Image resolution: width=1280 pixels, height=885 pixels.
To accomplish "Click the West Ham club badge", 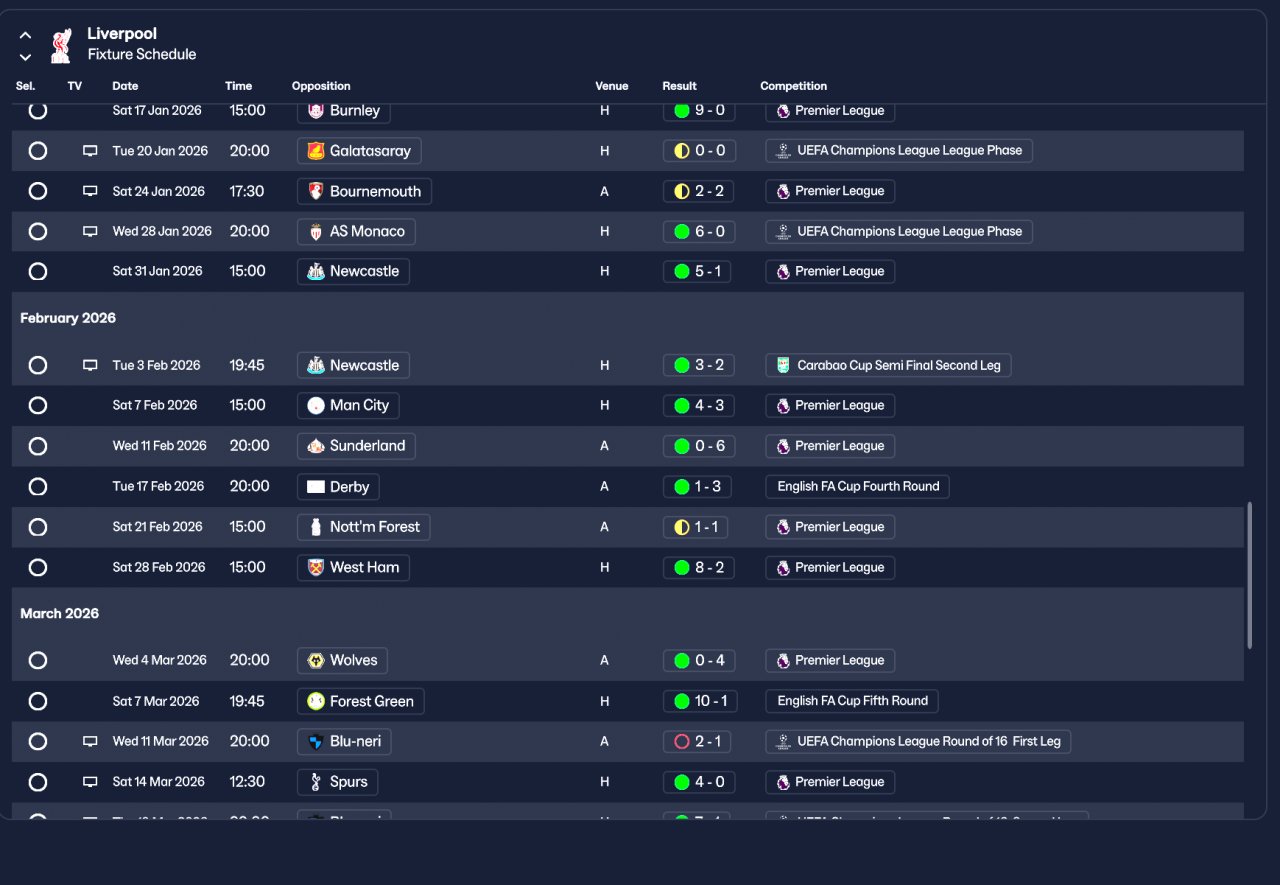I will coord(316,567).
